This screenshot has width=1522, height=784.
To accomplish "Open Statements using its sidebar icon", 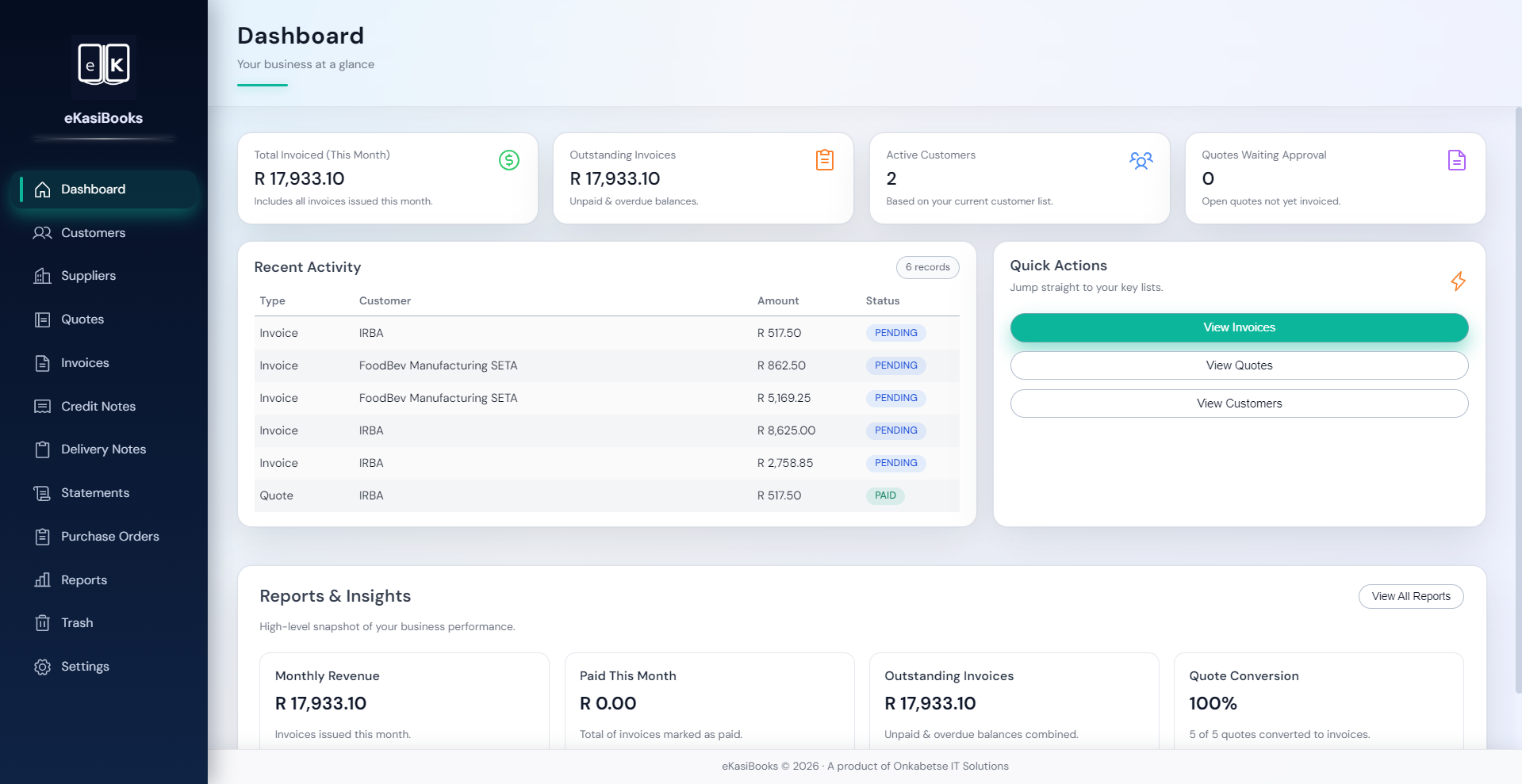I will (42, 492).
